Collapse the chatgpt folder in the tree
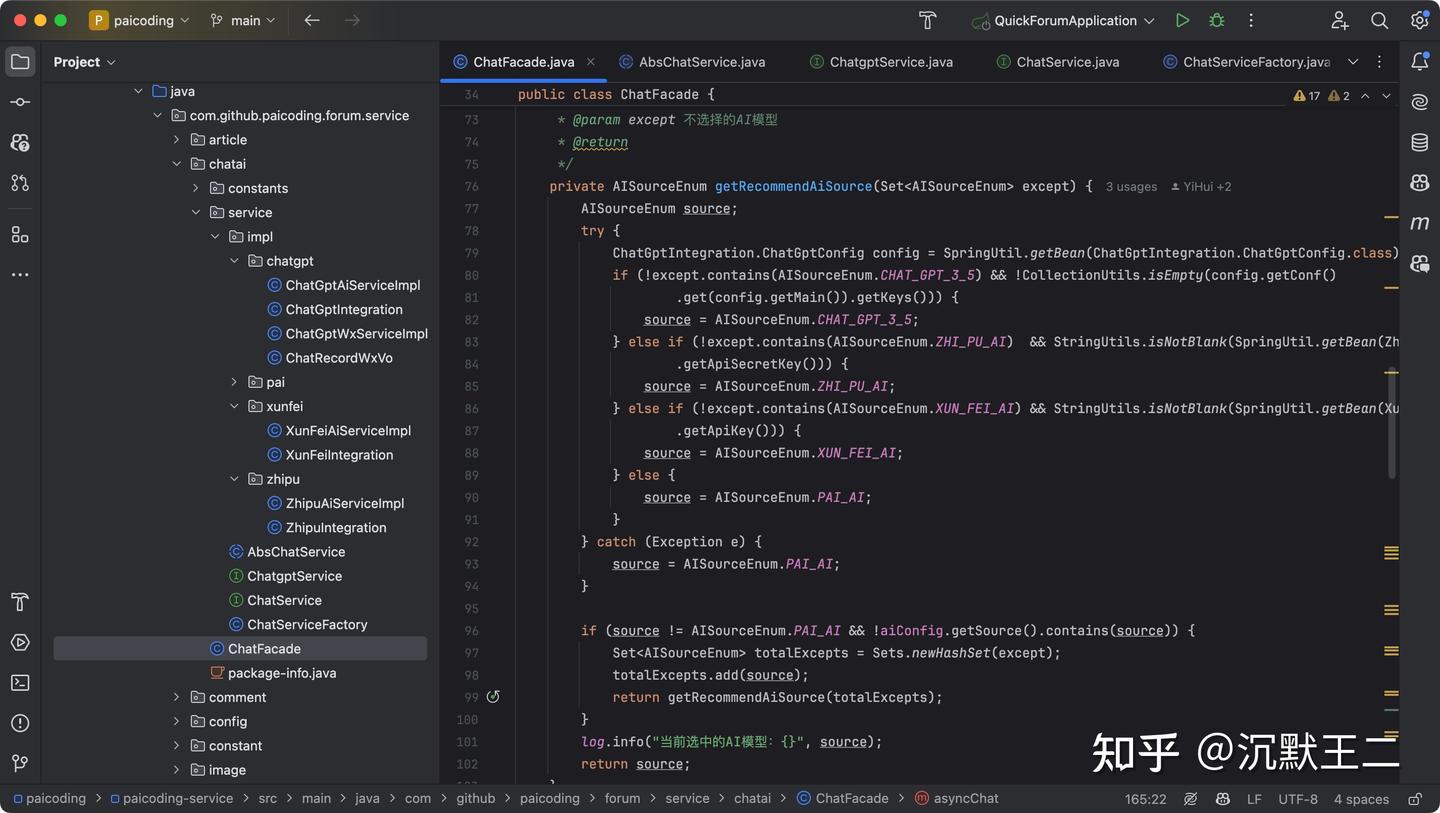 pyautogui.click(x=234, y=261)
